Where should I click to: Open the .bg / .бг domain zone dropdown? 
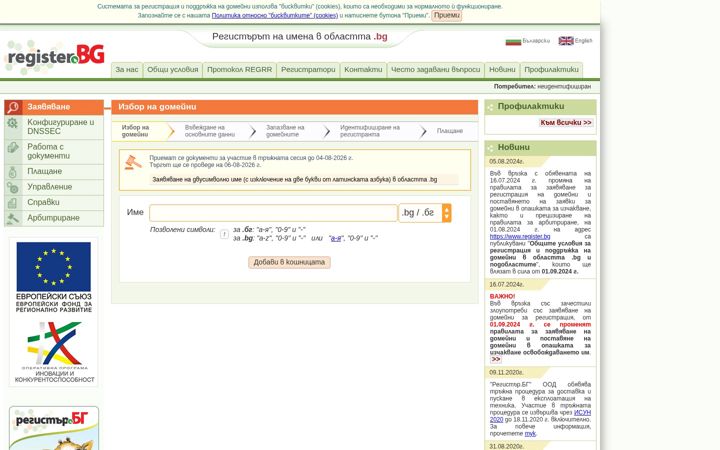click(425, 213)
